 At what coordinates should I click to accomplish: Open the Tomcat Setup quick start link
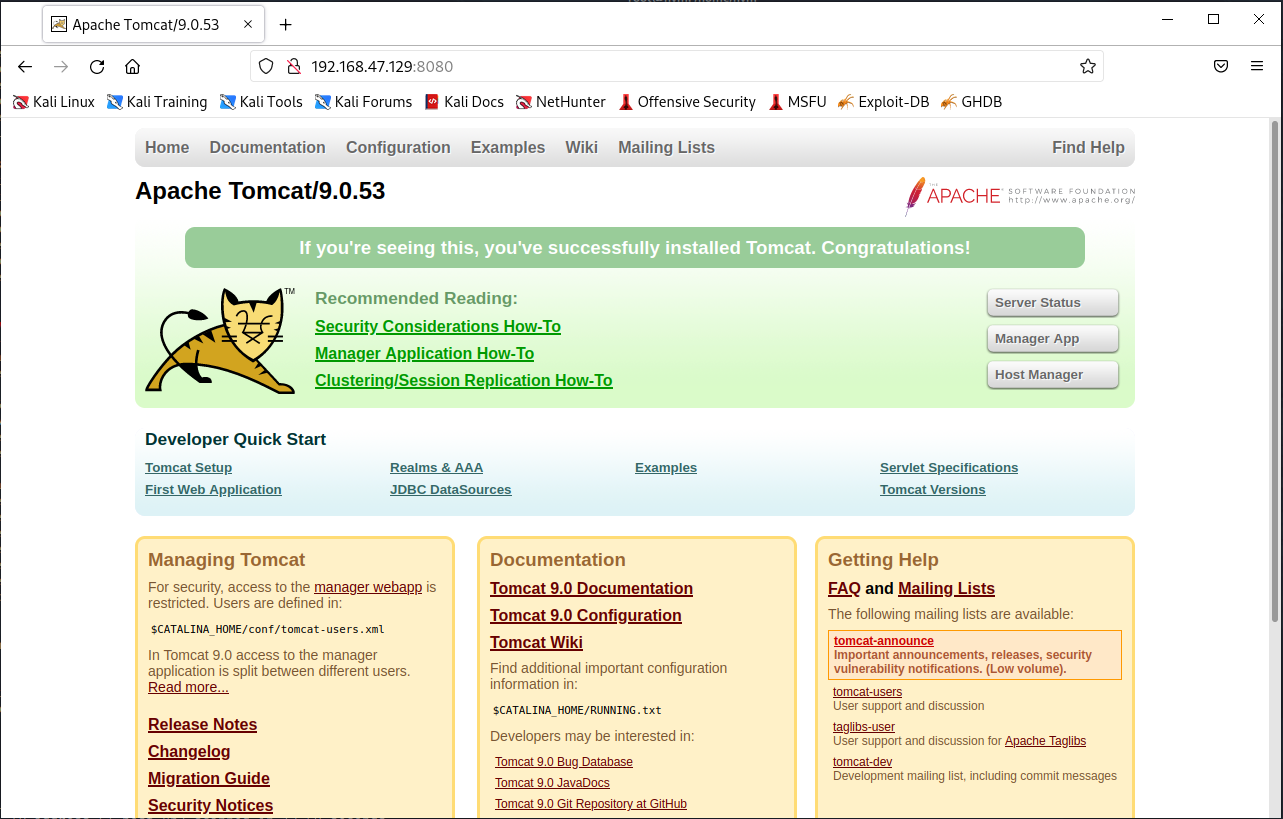click(188, 468)
